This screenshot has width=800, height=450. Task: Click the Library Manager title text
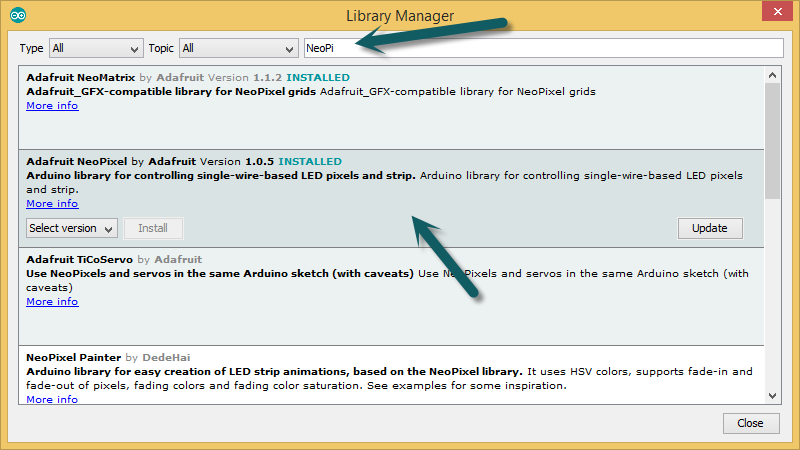(400, 16)
